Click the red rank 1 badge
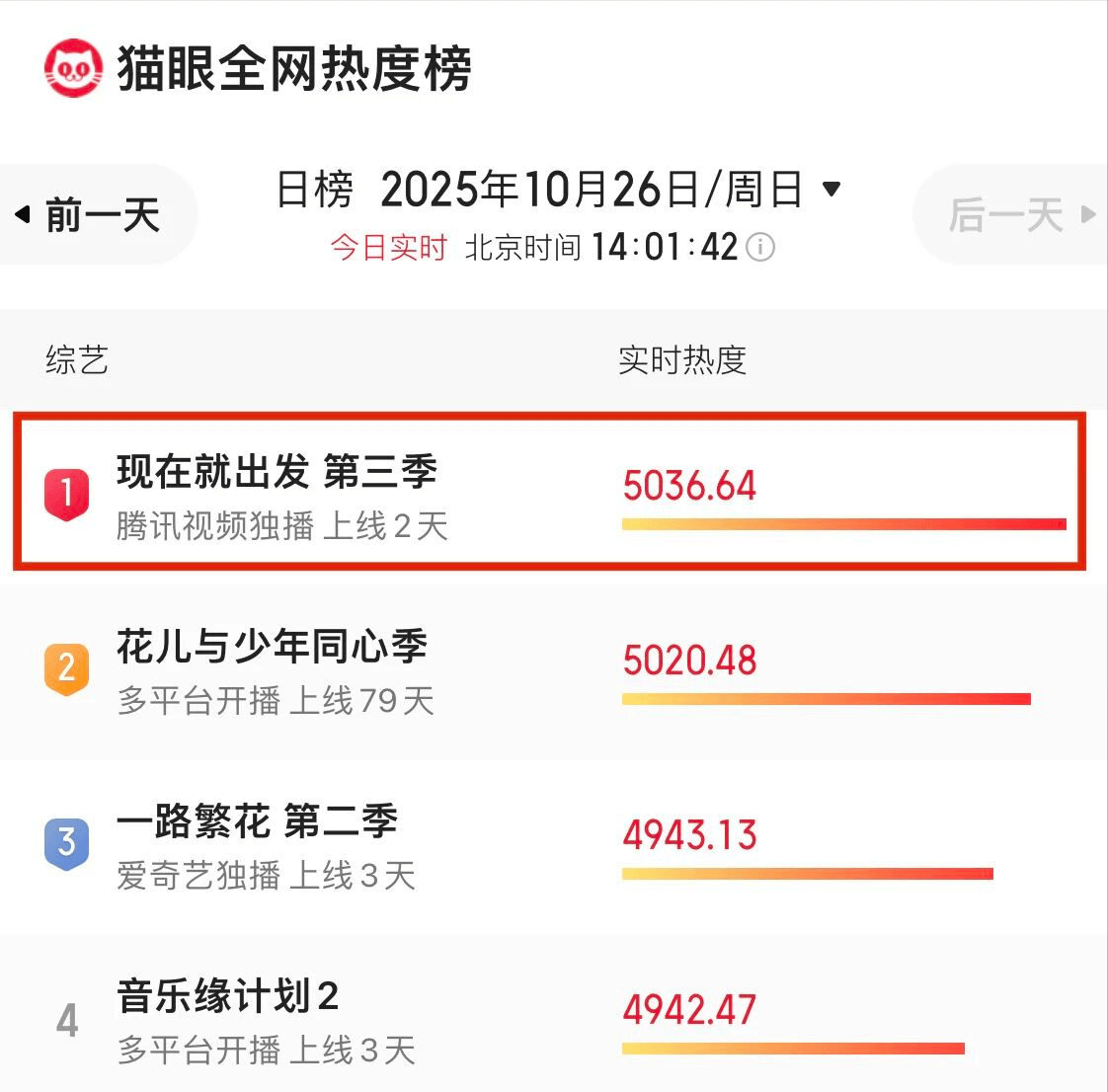Viewport: 1108px width, 1092px height. click(67, 493)
